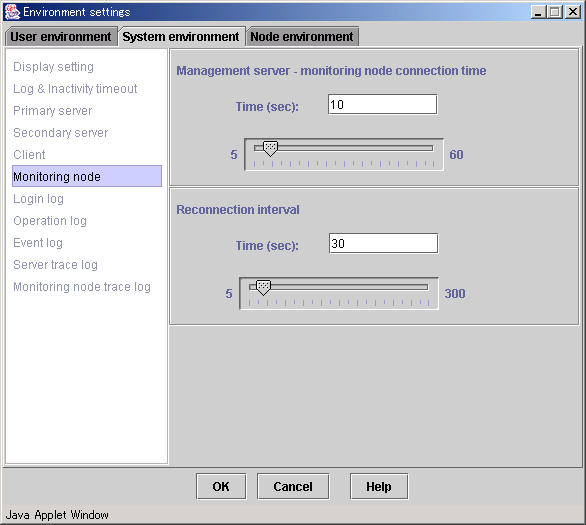Select Monitoring node trace log entry
The image size is (586, 525).
(x=82, y=287)
